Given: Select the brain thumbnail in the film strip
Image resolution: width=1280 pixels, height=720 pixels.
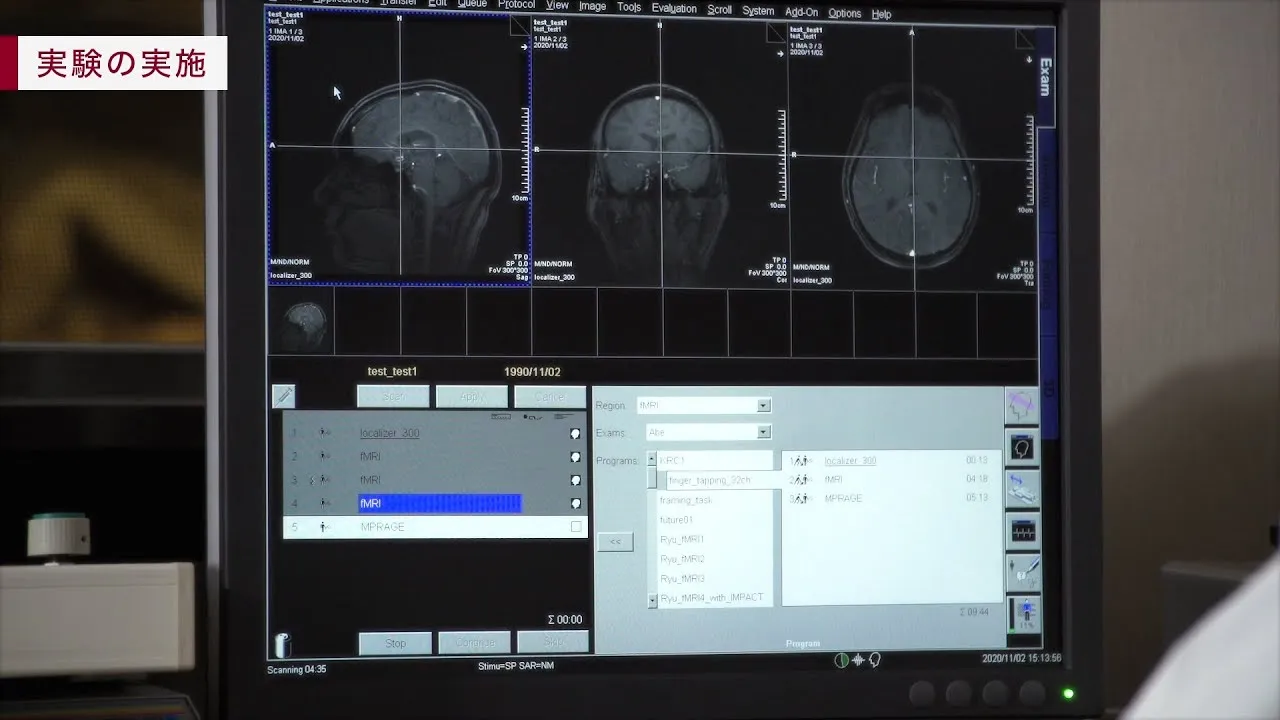Looking at the screenshot, I should coord(301,323).
